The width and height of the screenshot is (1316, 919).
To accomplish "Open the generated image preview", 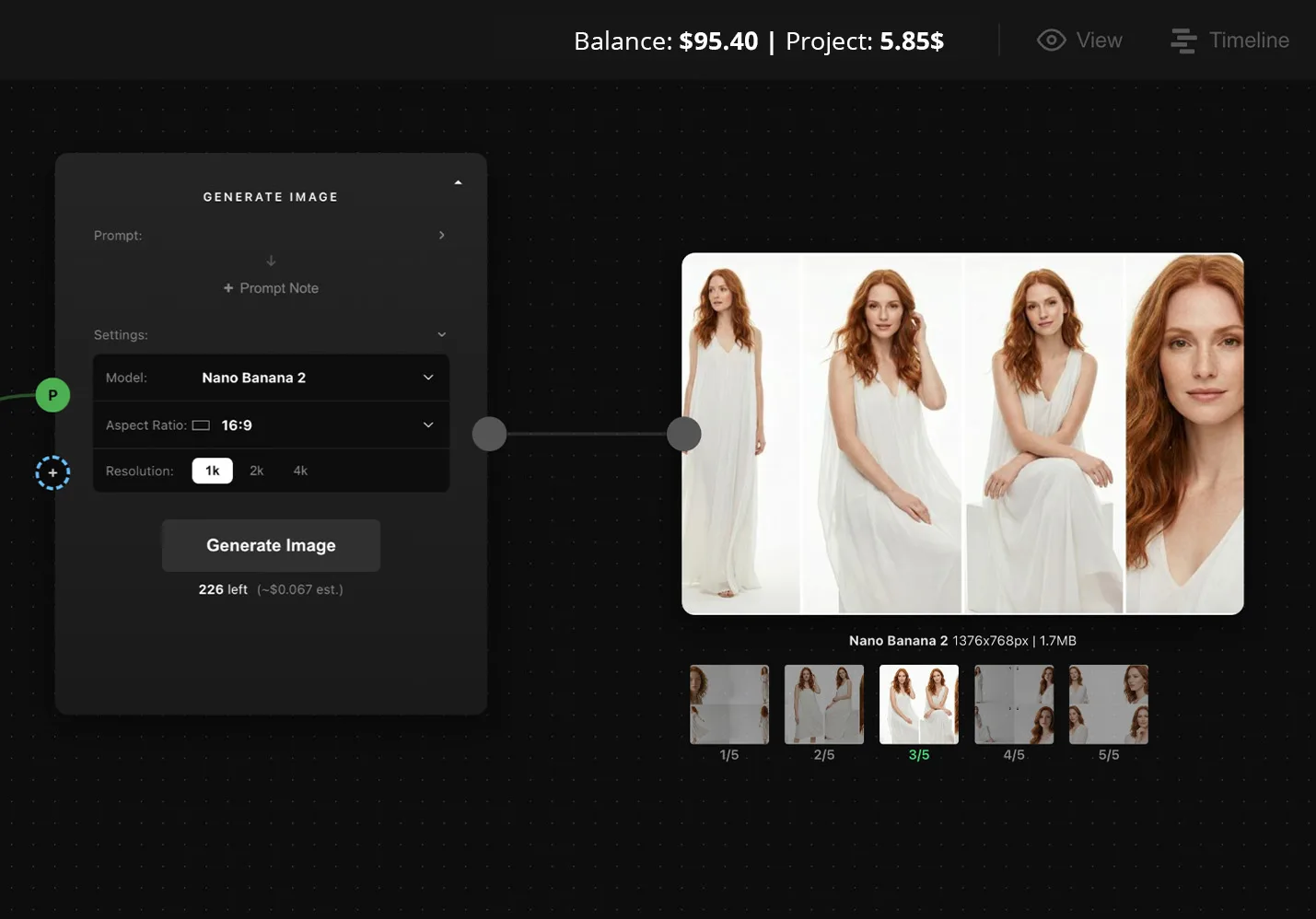I will [962, 434].
